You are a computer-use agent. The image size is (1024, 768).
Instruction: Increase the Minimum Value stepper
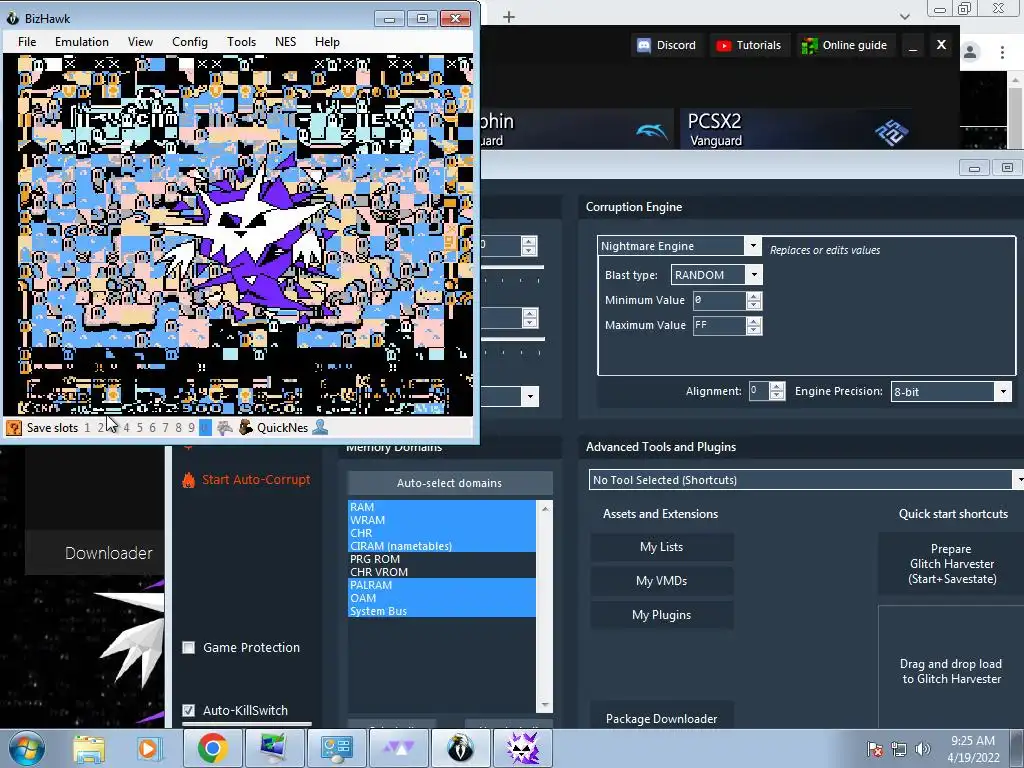pyautogui.click(x=754, y=296)
